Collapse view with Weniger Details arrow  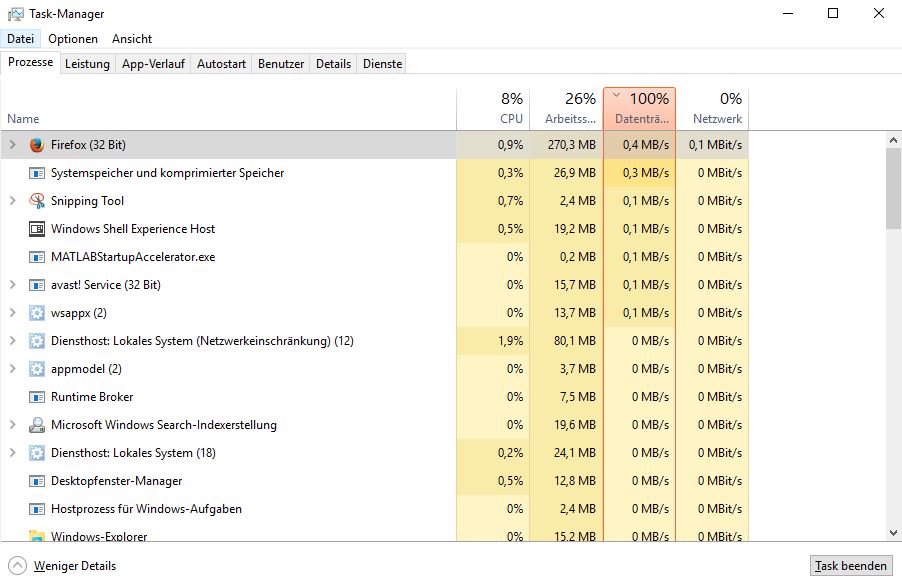coord(17,566)
